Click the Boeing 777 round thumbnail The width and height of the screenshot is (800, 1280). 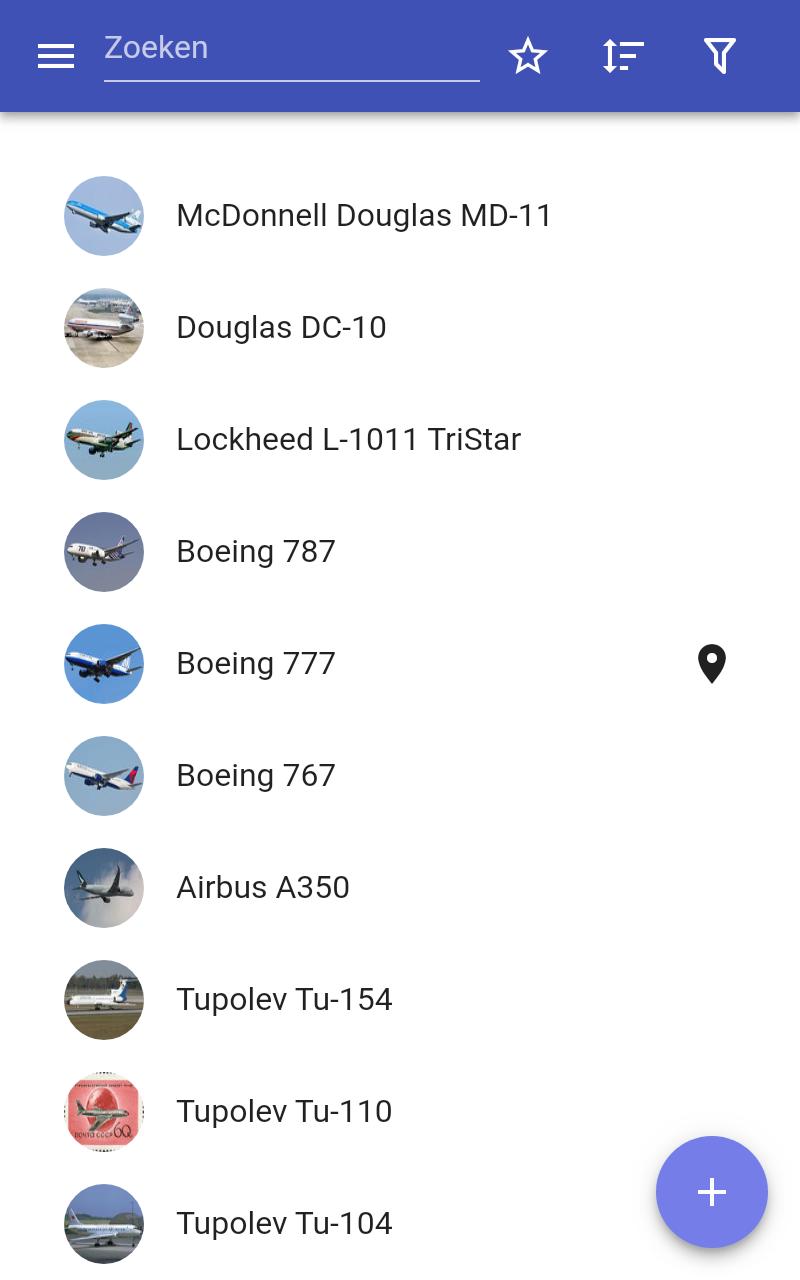click(104, 664)
